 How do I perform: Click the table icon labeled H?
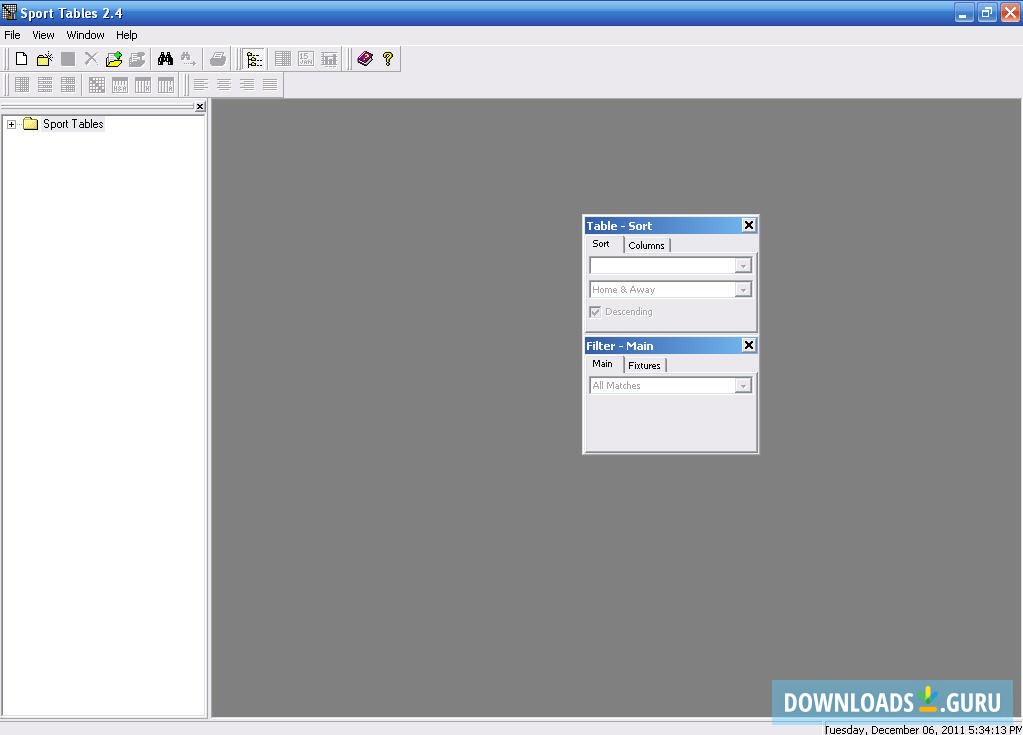[x=143, y=84]
